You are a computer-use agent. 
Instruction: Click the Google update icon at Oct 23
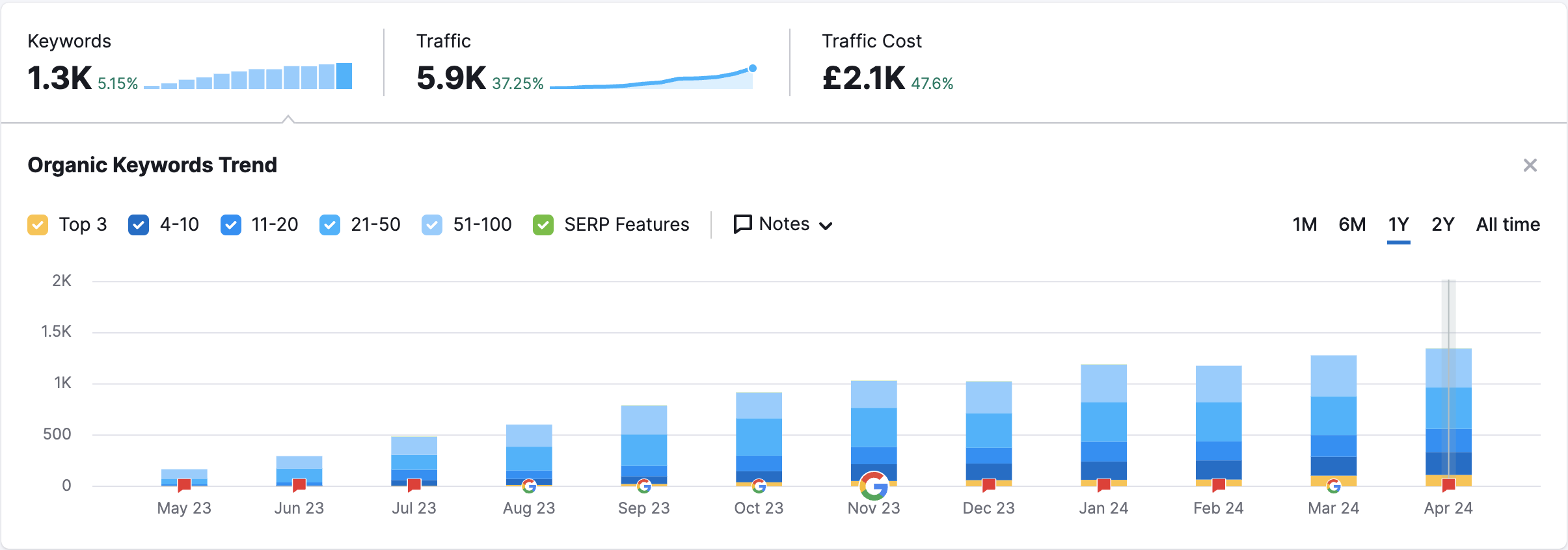click(759, 486)
